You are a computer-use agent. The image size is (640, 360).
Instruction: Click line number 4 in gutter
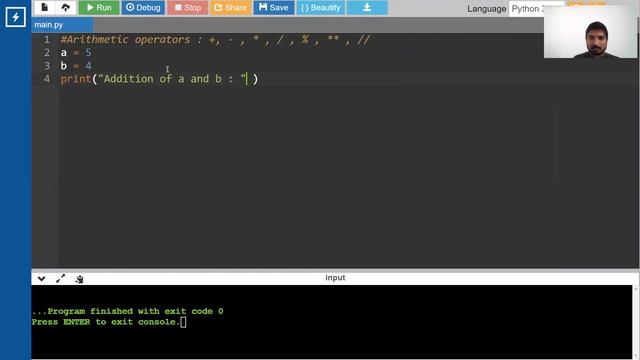(47, 79)
